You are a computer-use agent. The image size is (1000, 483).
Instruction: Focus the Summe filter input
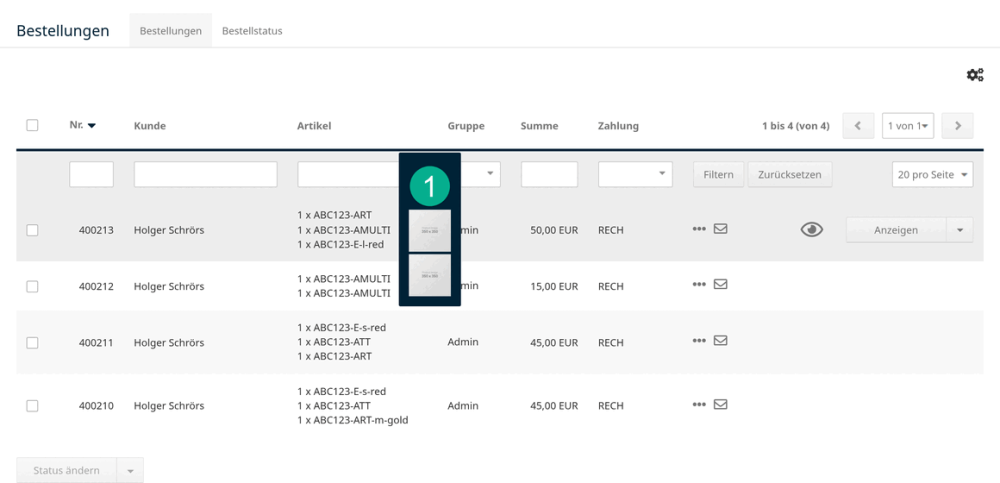click(550, 174)
